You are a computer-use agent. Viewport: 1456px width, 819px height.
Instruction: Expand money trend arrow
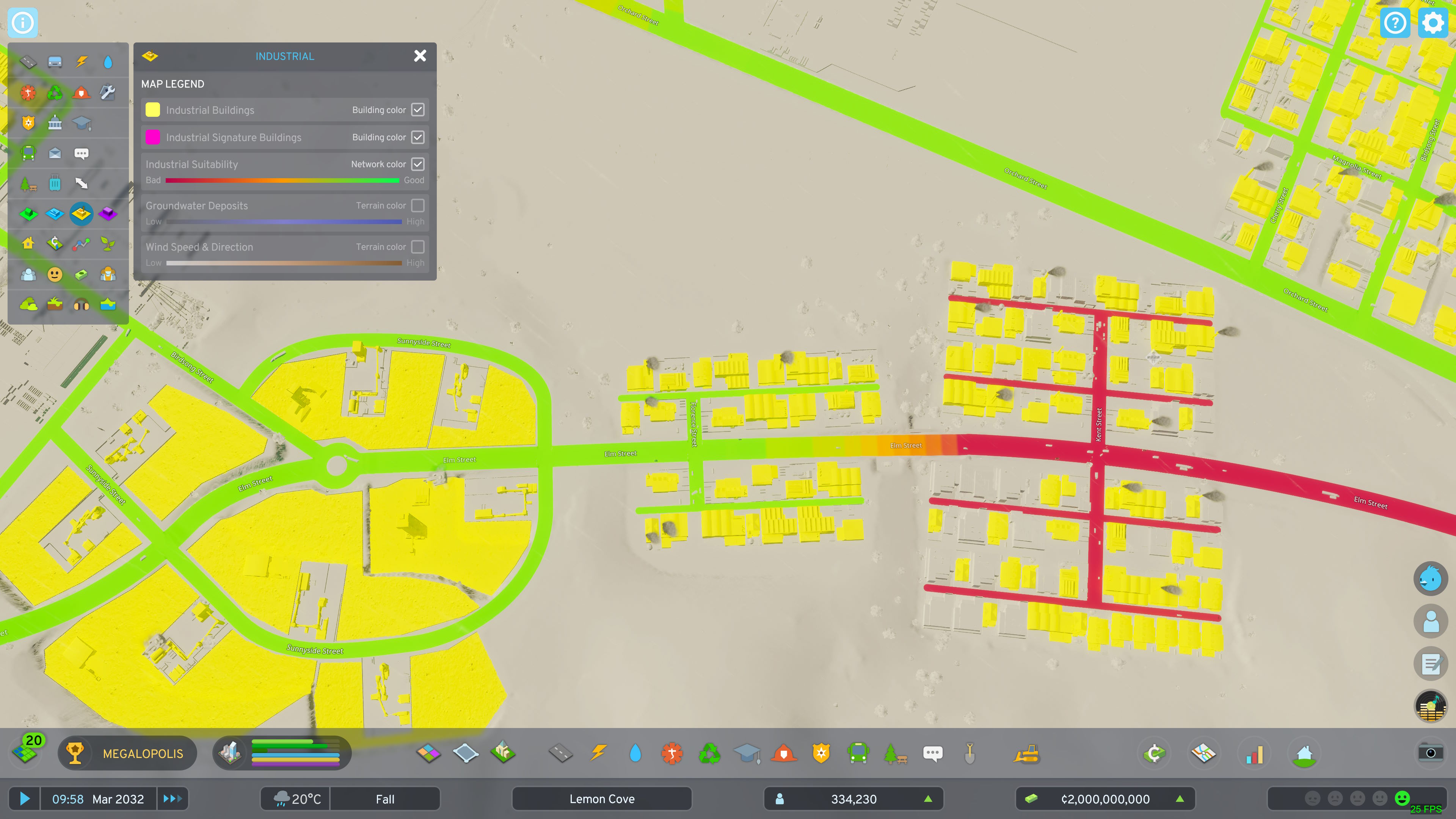click(1180, 799)
